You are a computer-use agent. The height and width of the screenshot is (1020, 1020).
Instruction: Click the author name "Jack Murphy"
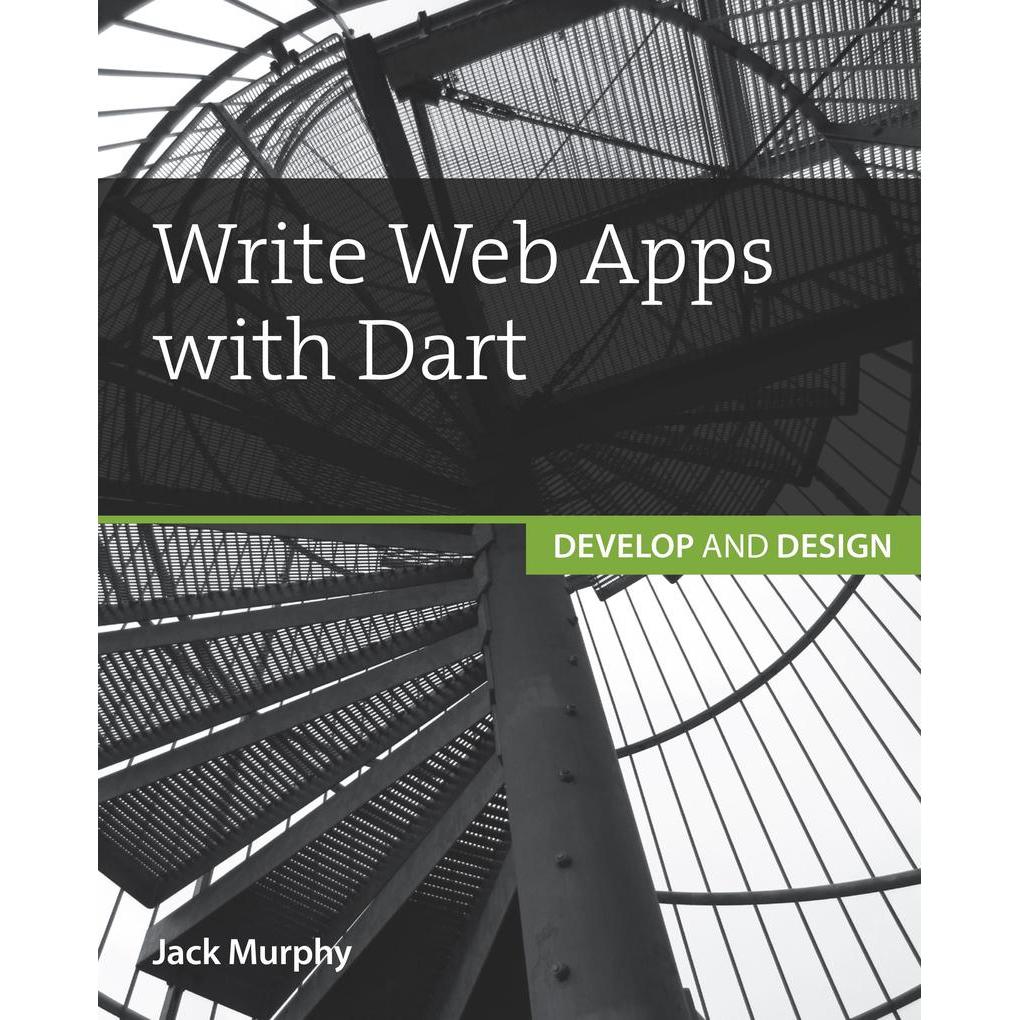pos(252,954)
